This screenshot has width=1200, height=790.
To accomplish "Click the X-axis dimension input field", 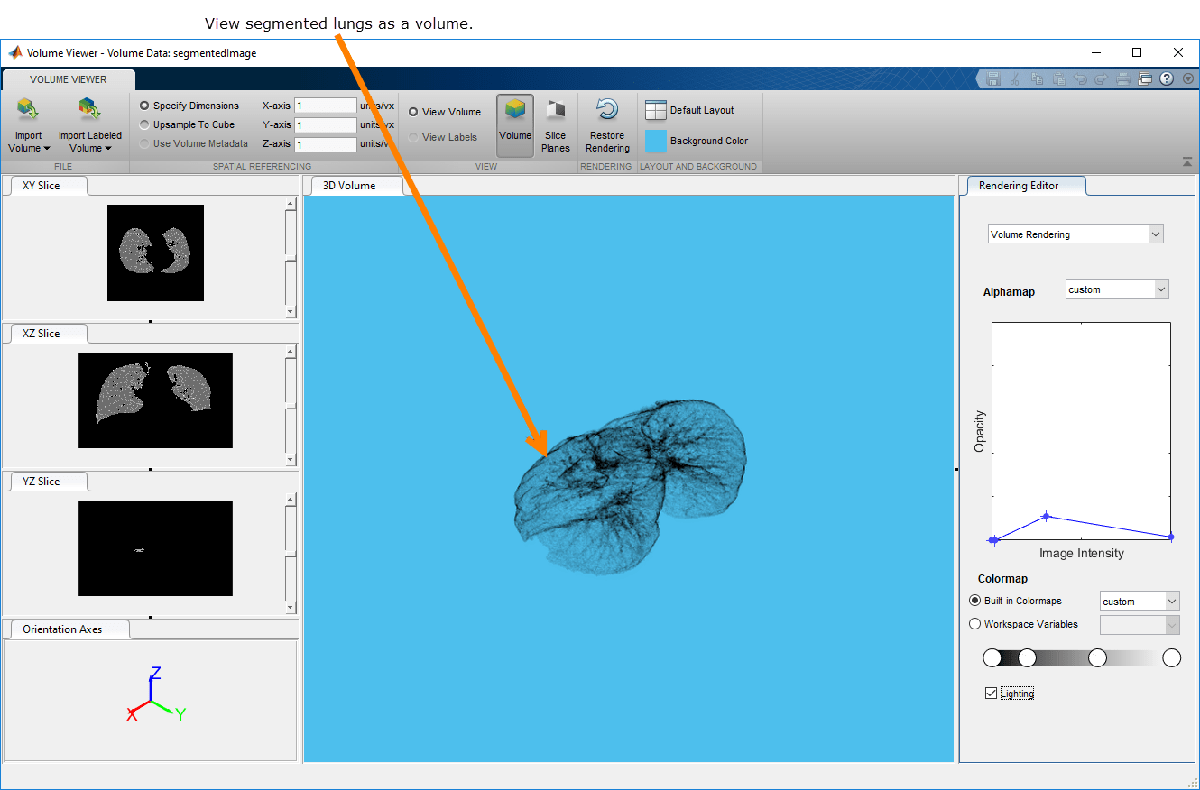I will (325, 105).
